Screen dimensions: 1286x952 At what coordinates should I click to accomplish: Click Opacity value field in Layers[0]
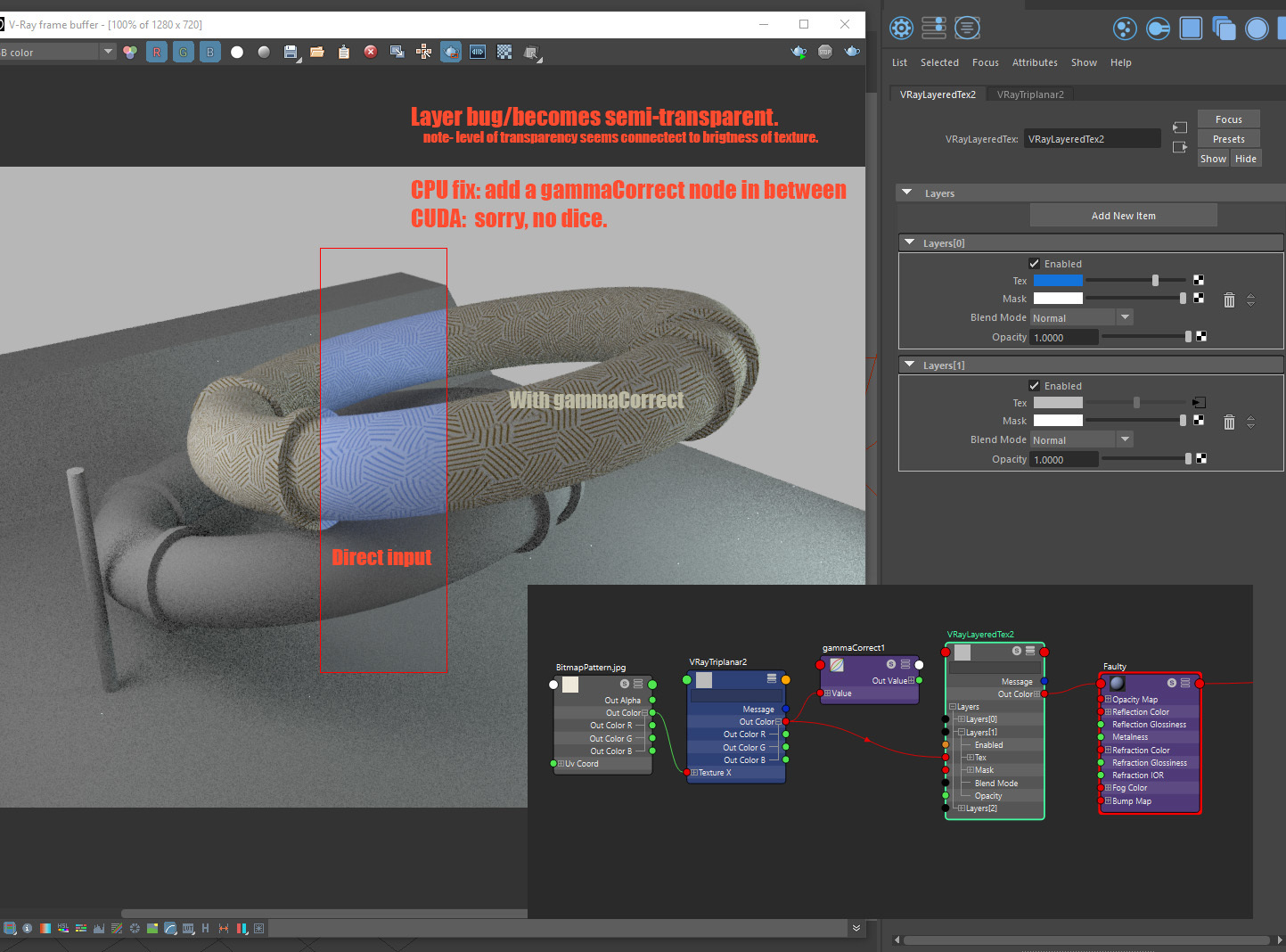(x=1064, y=338)
